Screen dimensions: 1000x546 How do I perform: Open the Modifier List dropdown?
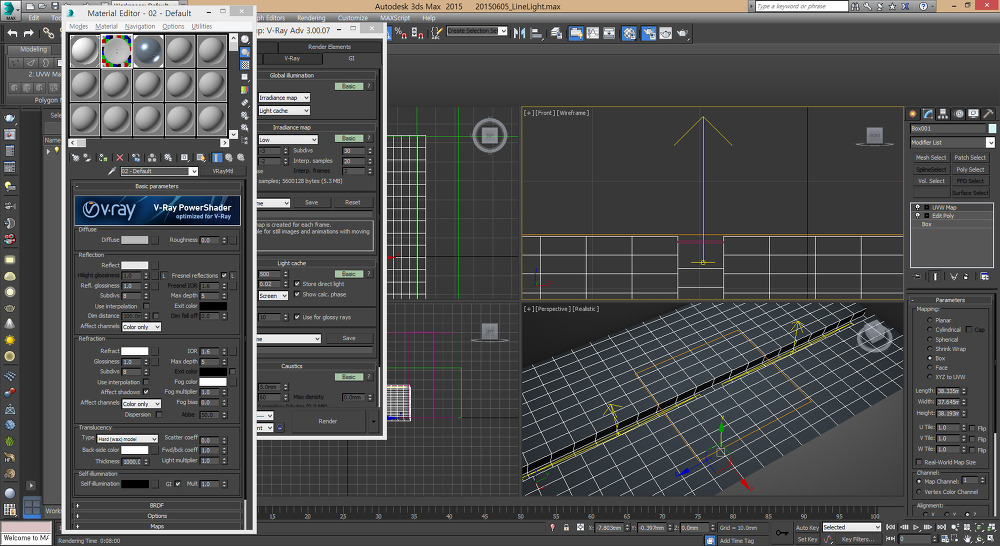(952, 143)
